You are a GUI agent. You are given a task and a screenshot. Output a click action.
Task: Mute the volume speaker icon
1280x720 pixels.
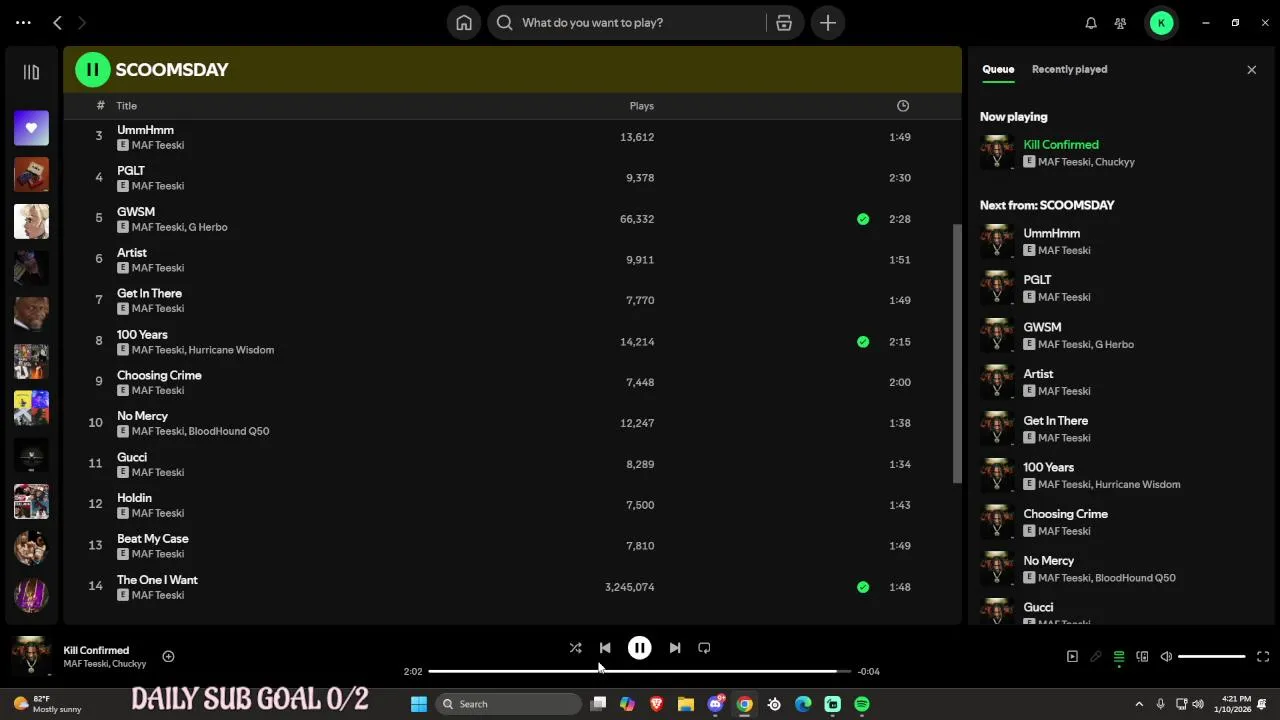(1166, 657)
